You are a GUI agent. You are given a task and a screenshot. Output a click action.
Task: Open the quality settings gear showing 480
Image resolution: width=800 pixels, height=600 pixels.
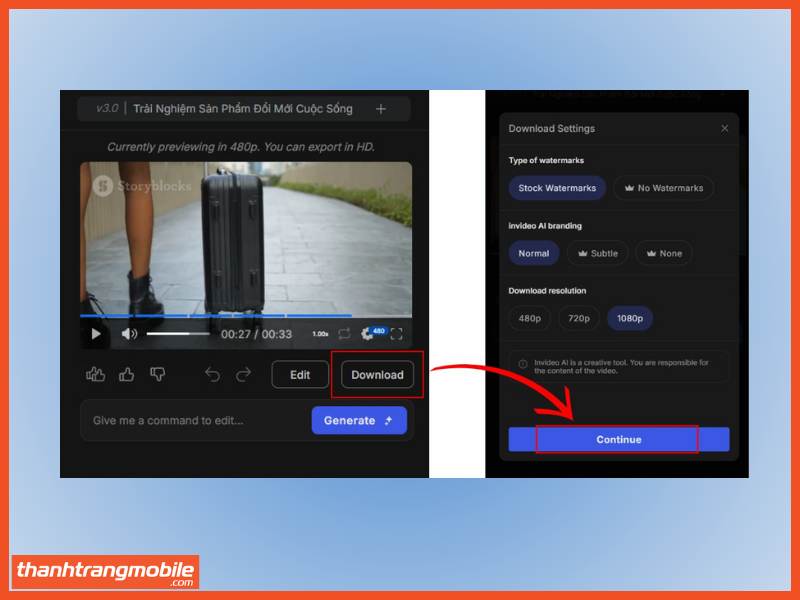coord(373,333)
